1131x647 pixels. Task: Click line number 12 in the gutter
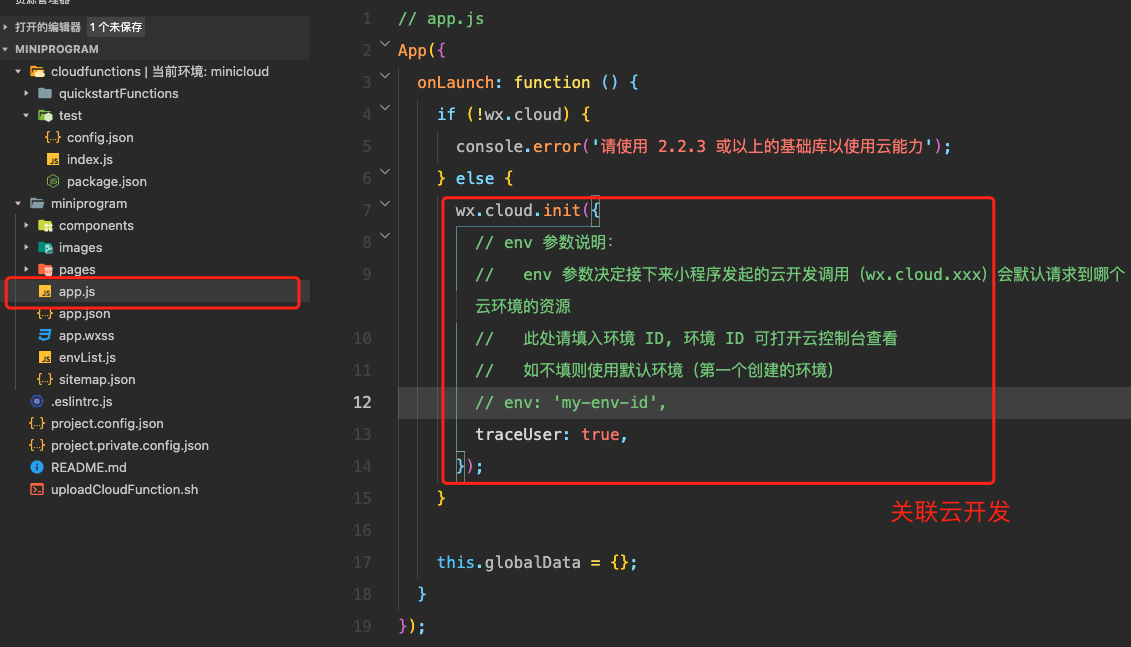(x=362, y=402)
